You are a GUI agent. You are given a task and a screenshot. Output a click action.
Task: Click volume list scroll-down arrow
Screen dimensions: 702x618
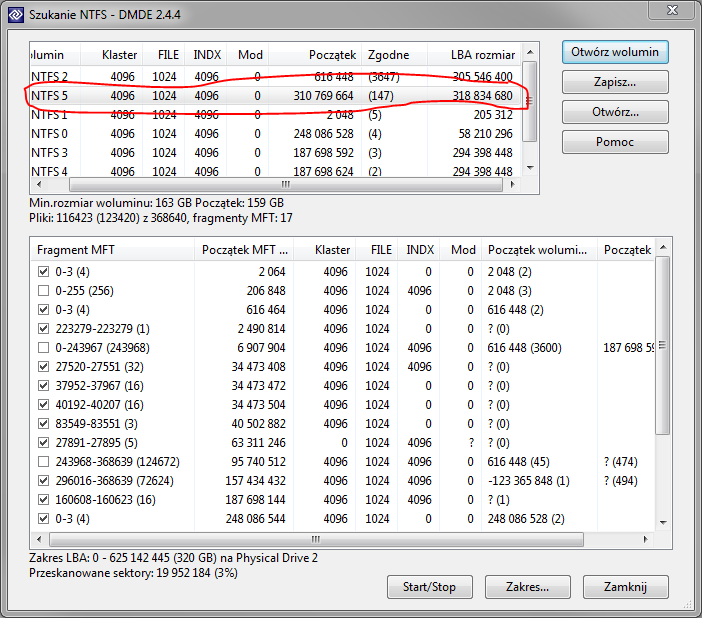tap(530, 168)
